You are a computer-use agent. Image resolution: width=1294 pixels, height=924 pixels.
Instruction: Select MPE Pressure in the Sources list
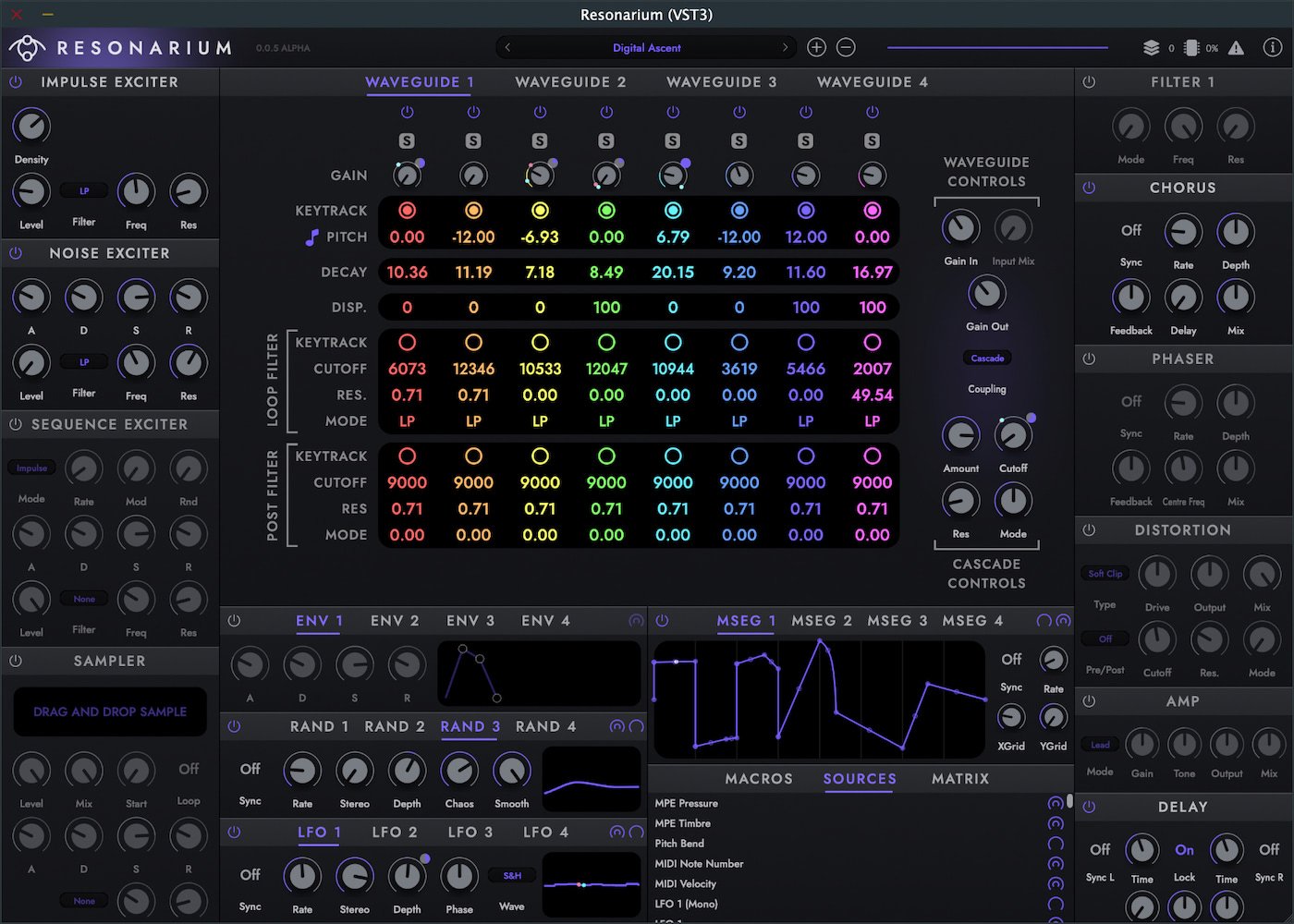click(686, 804)
